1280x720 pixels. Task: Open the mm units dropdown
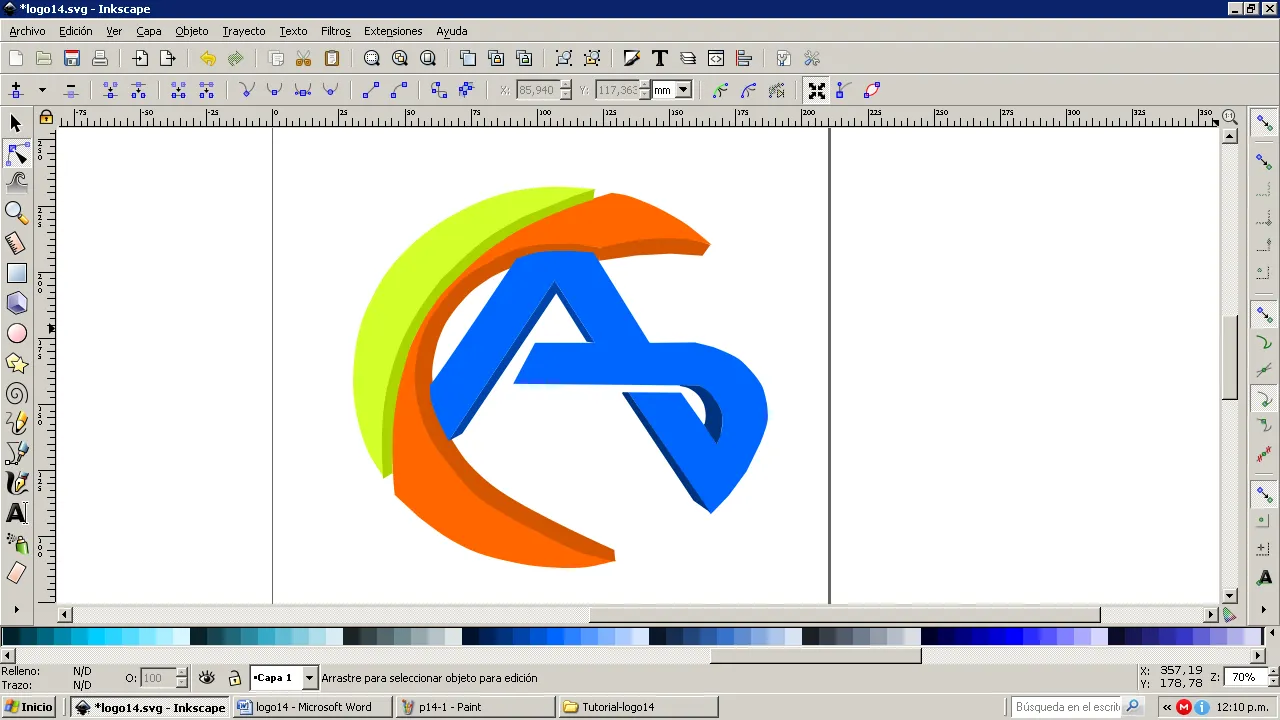(x=672, y=90)
